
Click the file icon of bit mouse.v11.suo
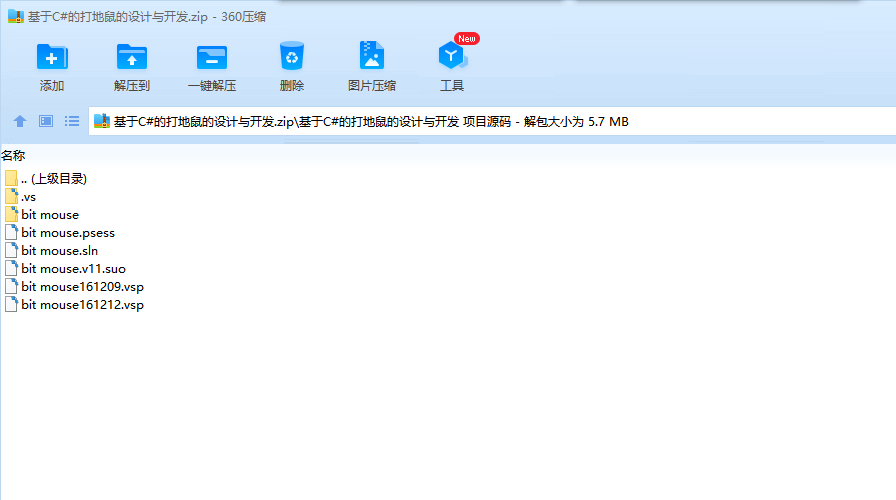(11, 269)
